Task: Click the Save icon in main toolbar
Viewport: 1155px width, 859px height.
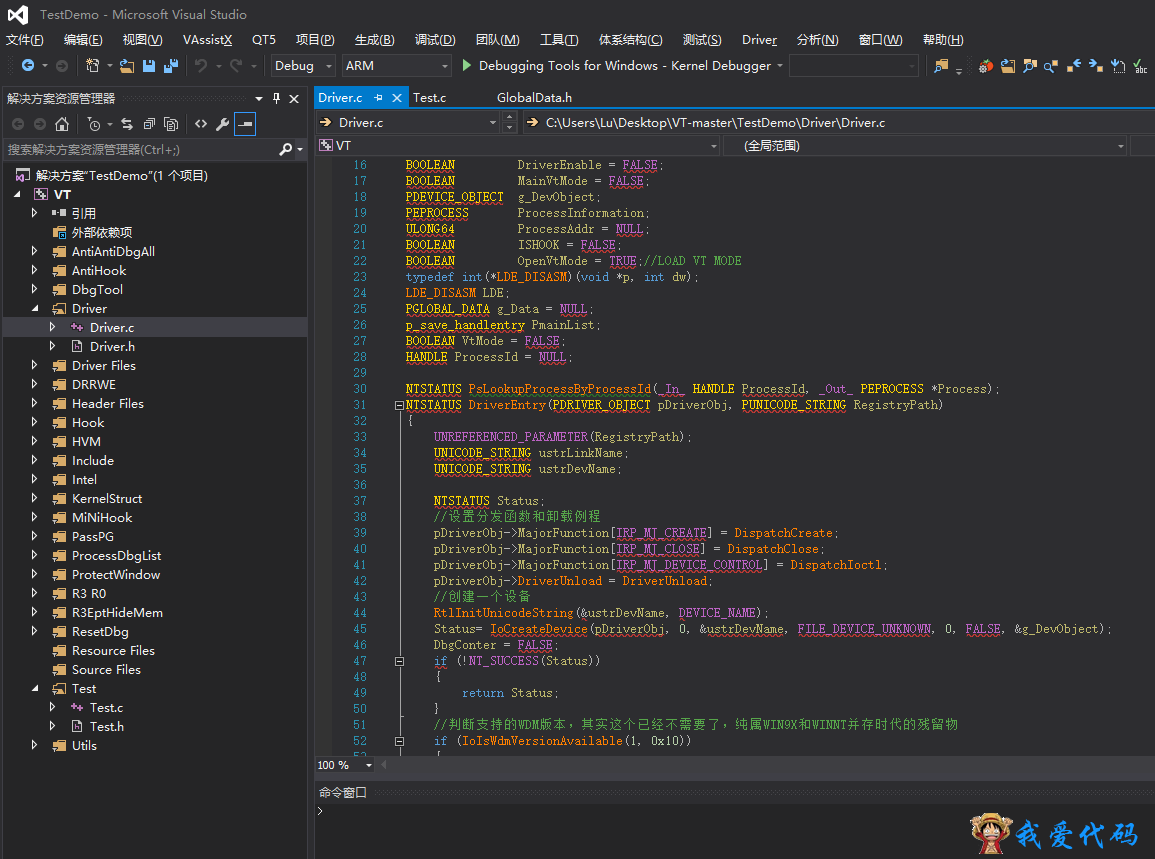Action: click(149, 66)
